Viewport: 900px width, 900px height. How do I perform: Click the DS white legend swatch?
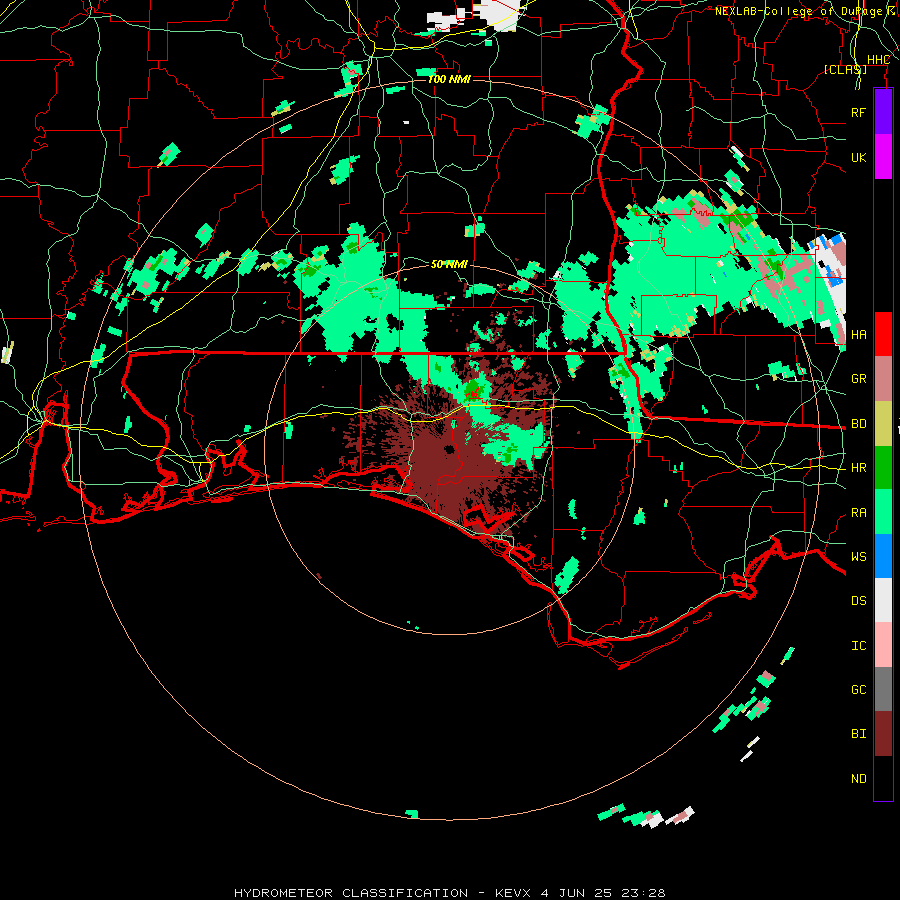pos(883,600)
